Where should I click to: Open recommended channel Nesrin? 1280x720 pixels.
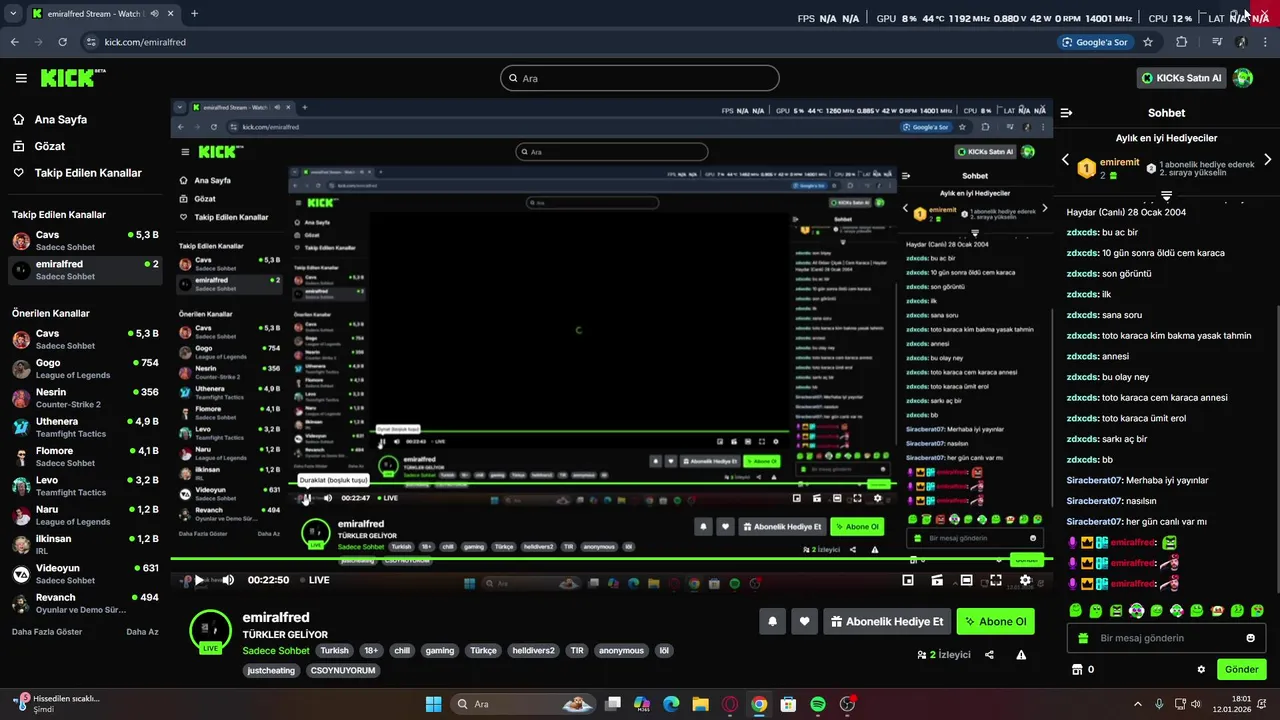click(x=85, y=398)
